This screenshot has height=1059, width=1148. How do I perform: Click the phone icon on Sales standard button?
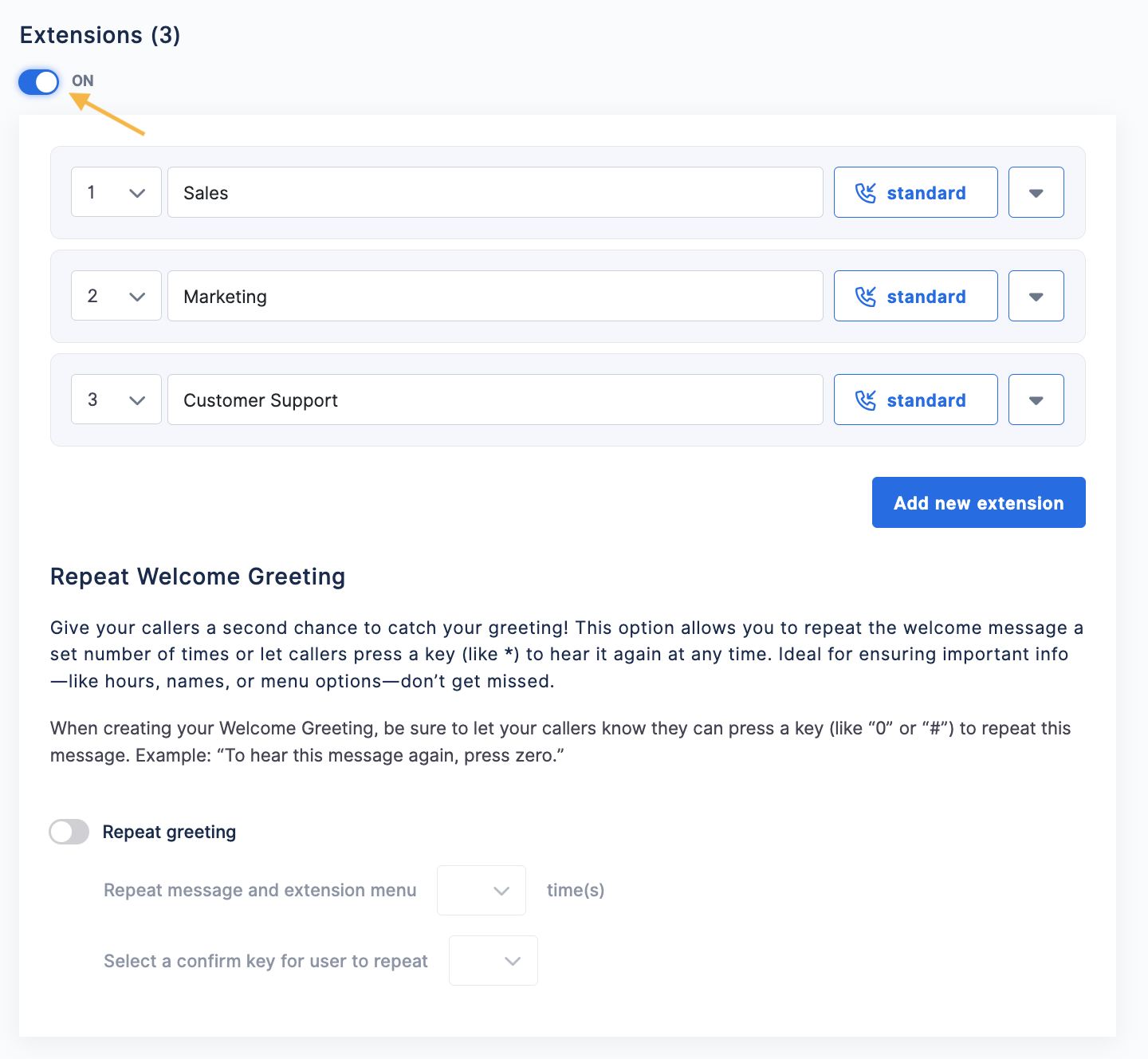pyautogui.click(x=865, y=193)
